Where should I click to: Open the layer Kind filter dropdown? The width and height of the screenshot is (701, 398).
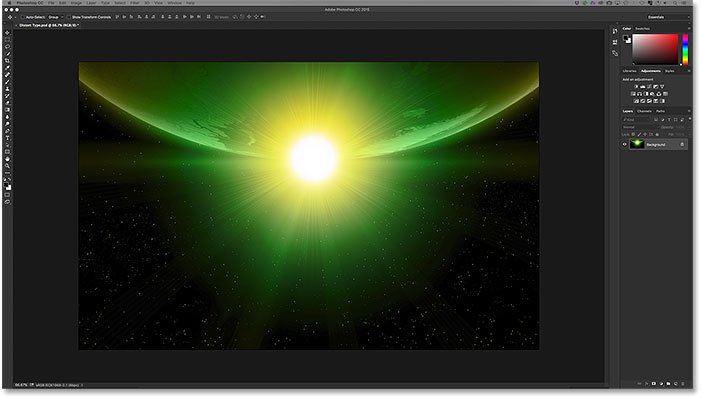coord(636,119)
